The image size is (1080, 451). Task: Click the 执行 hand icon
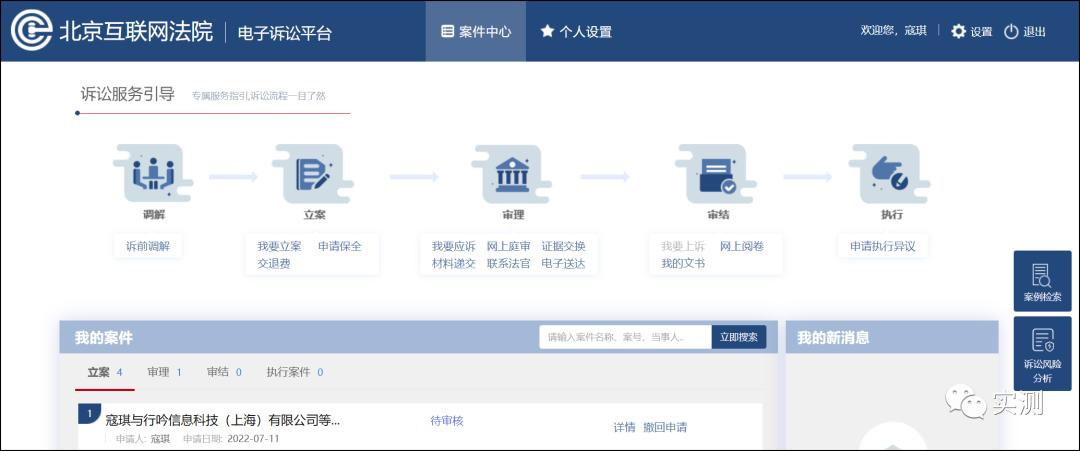(x=890, y=174)
